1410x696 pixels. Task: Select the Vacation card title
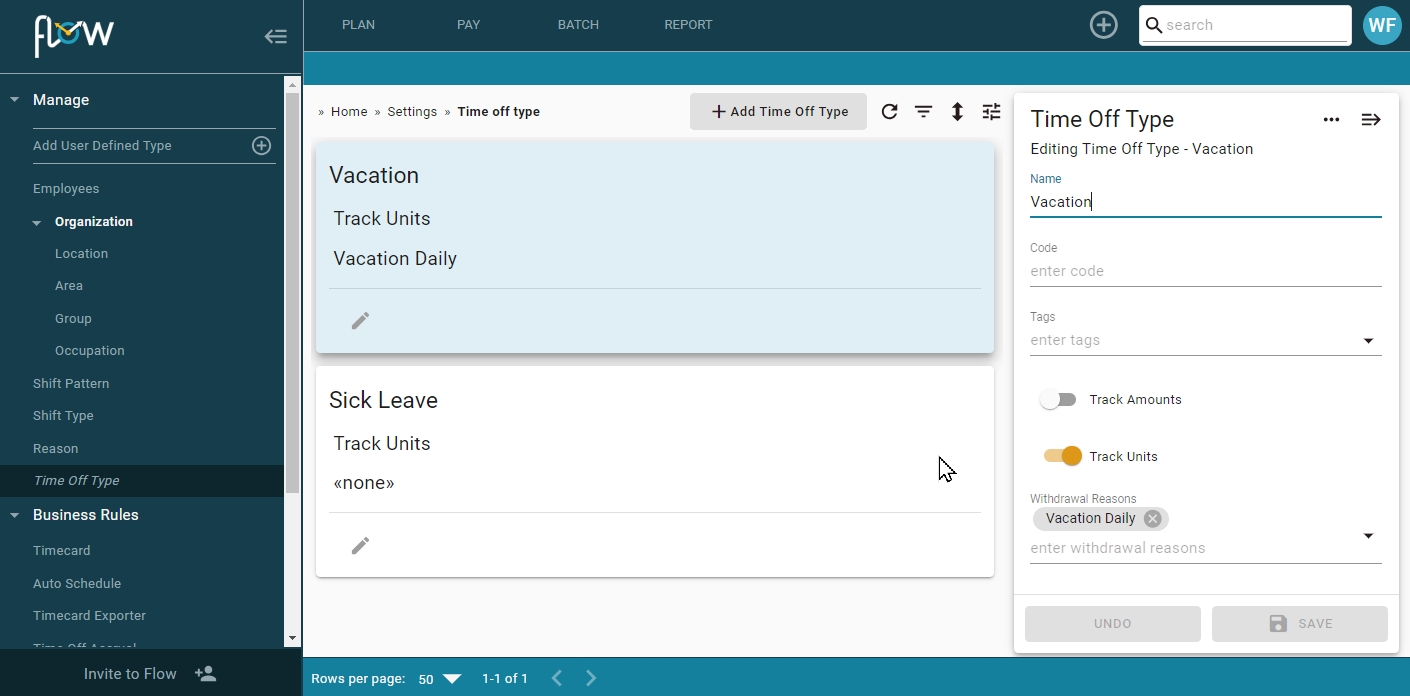[x=374, y=176]
